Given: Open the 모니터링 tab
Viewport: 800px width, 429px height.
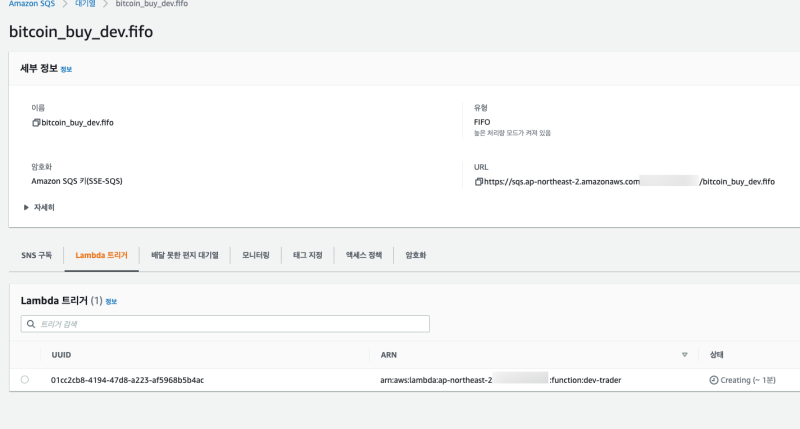Looking at the screenshot, I should pyautogui.click(x=256, y=255).
